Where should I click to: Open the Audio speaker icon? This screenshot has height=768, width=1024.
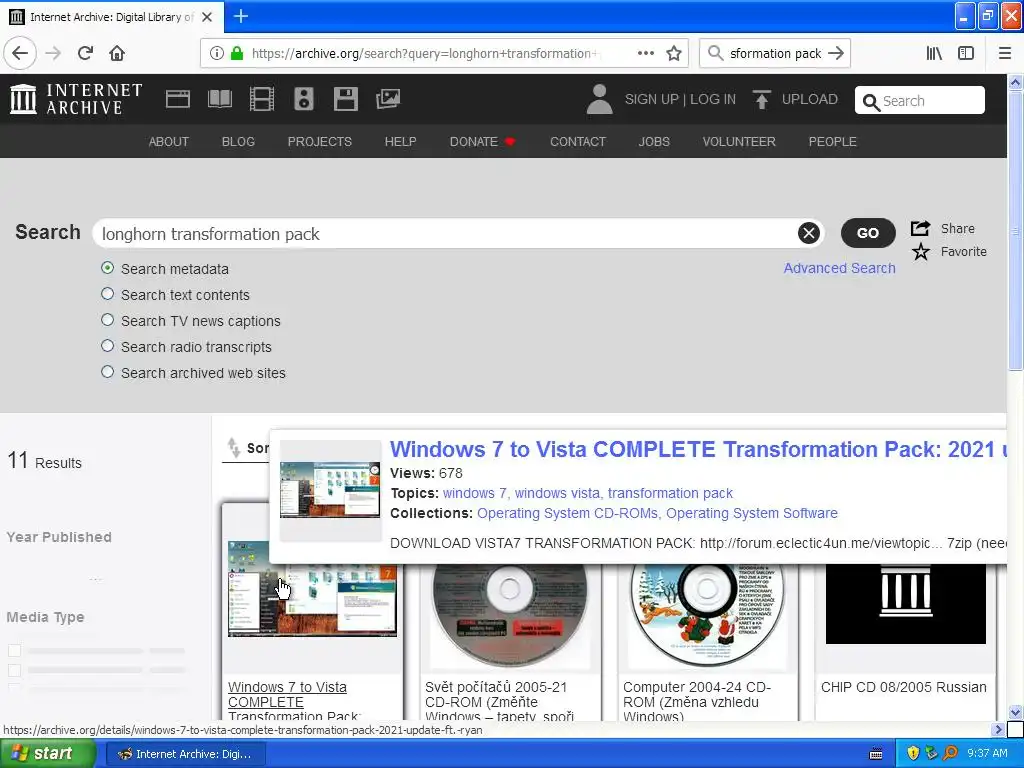pyautogui.click(x=304, y=99)
